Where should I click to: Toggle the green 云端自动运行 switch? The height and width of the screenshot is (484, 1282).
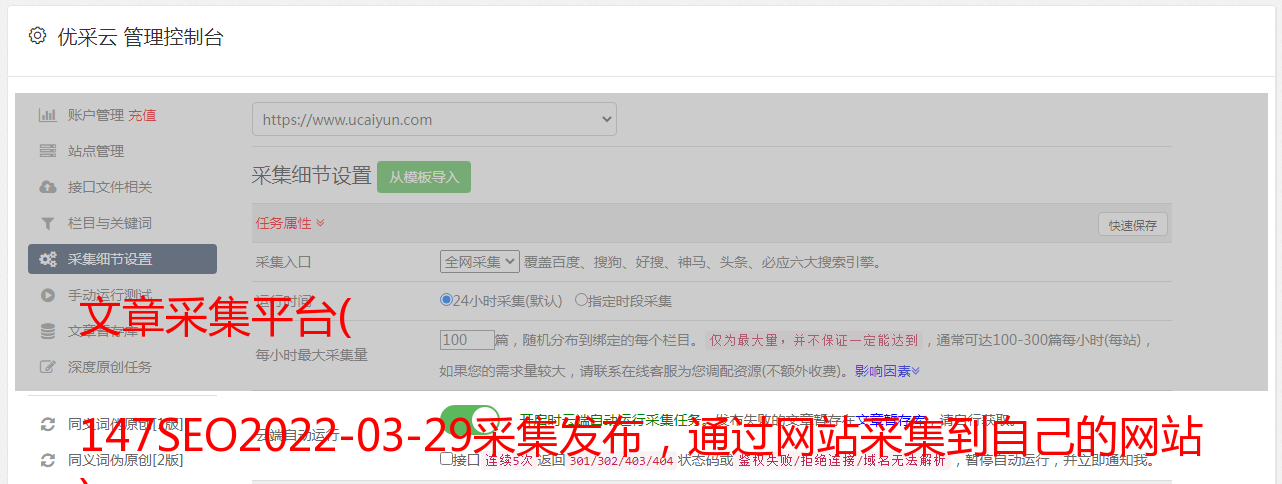(x=470, y=422)
